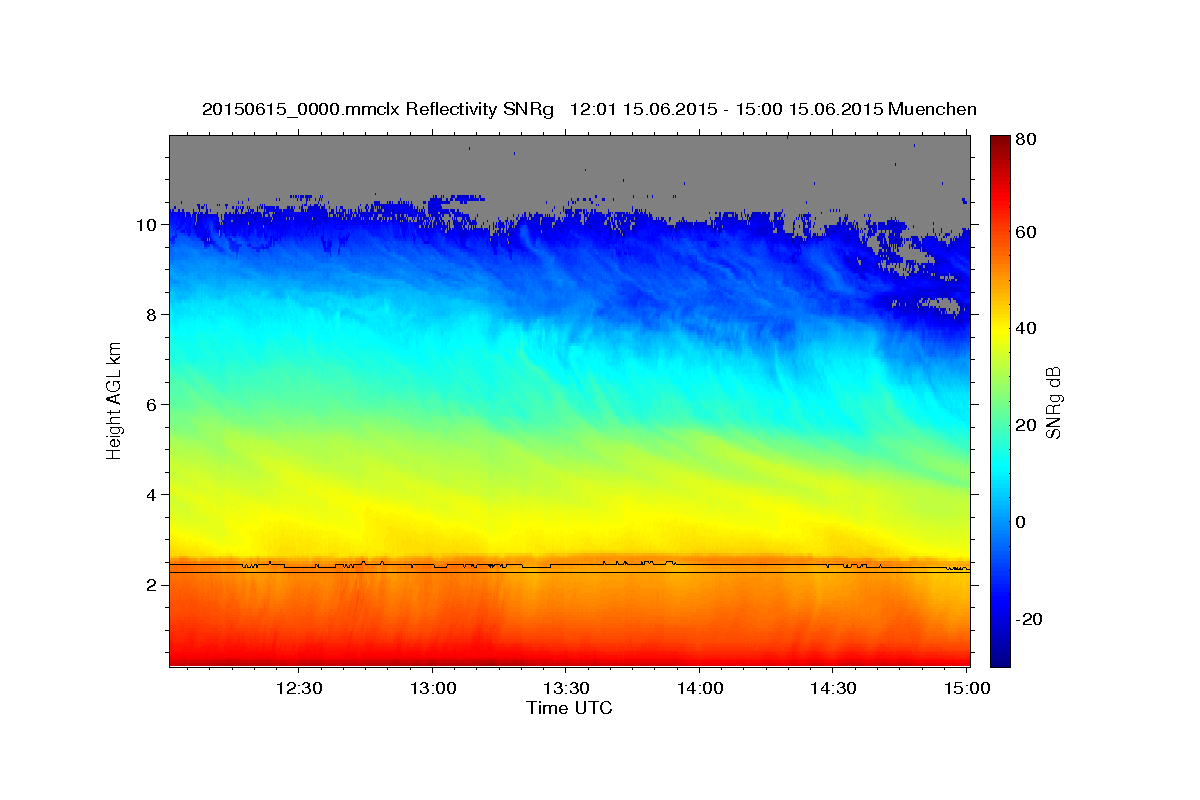Screen dimensions: 1200x800
Task: Click the height axis label '10'
Action: click(x=145, y=225)
